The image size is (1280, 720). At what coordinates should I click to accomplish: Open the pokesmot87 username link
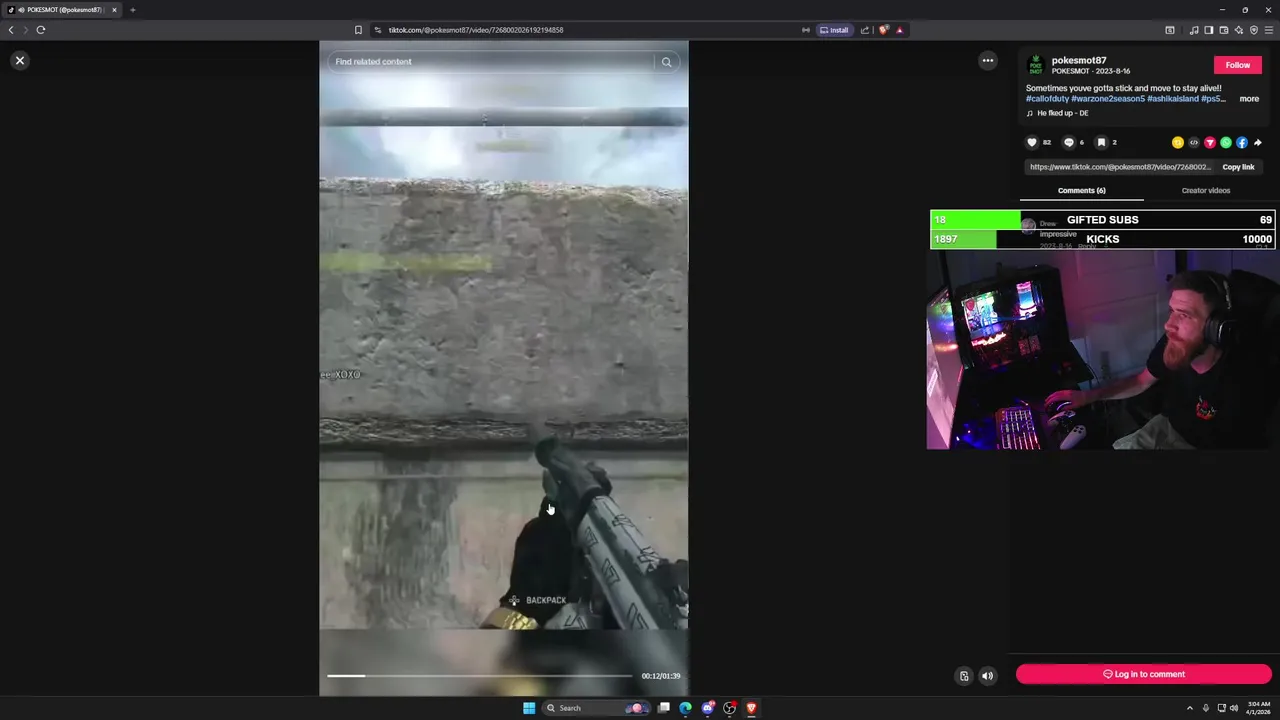tap(1078, 61)
